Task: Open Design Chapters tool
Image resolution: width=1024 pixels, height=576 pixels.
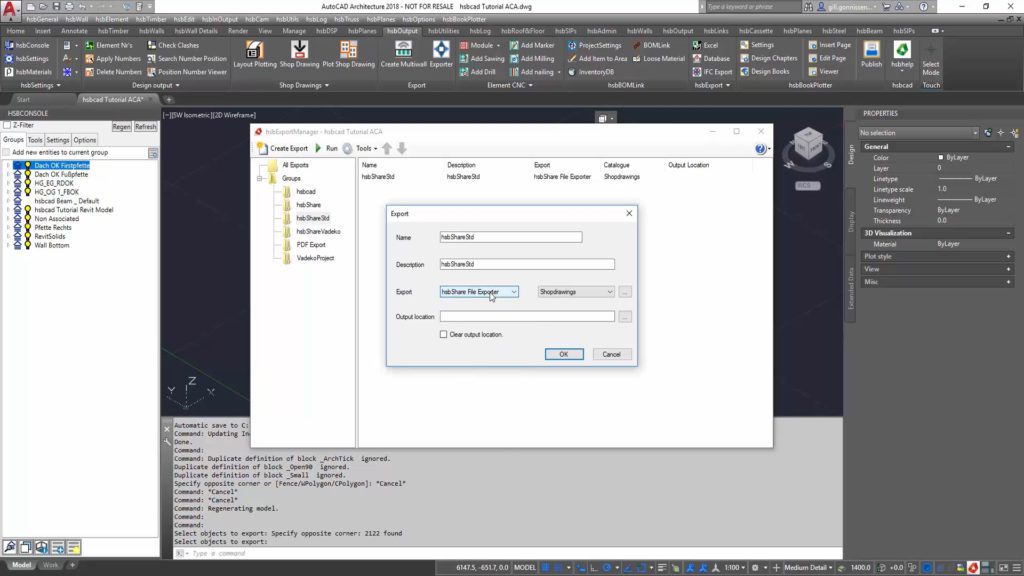Action: [769, 58]
